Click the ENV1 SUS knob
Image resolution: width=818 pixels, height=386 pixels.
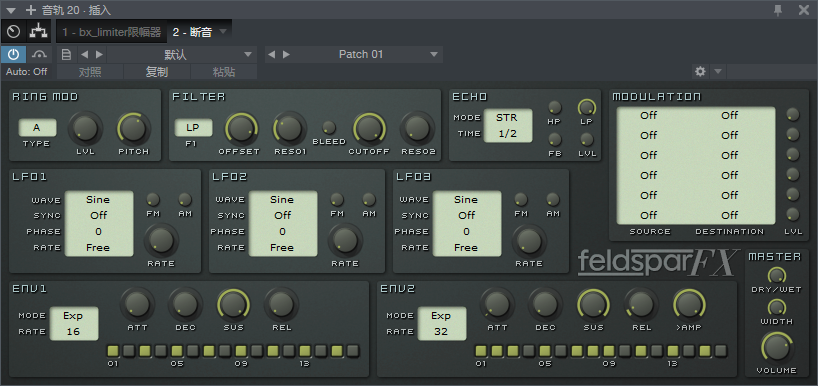point(233,305)
